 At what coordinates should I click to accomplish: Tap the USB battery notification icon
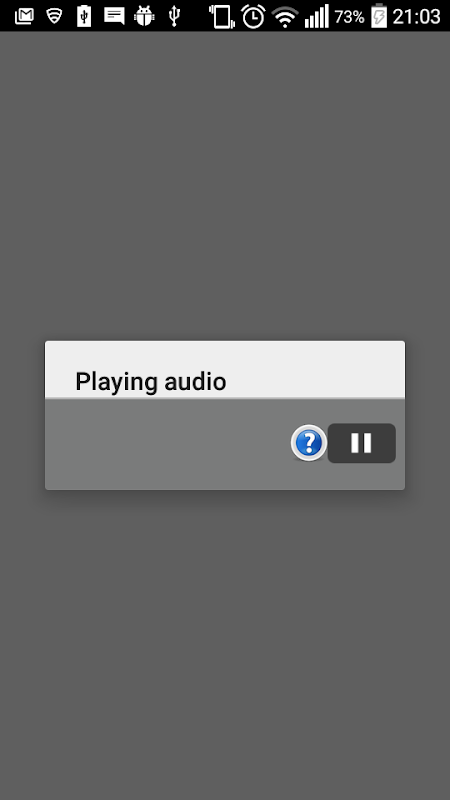[84, 16]
